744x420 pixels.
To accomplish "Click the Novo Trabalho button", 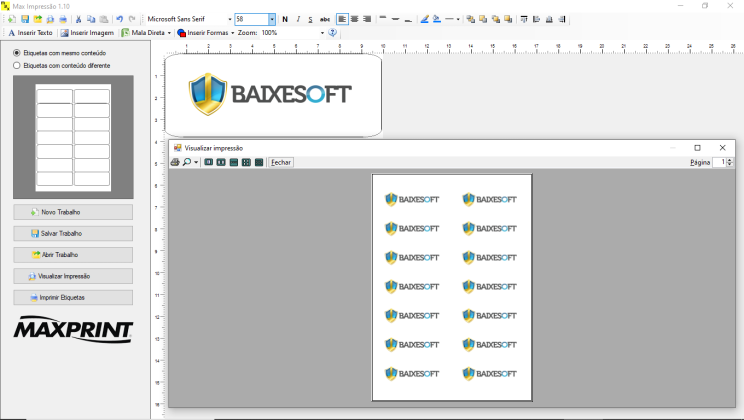I will (x=73, y=212).
